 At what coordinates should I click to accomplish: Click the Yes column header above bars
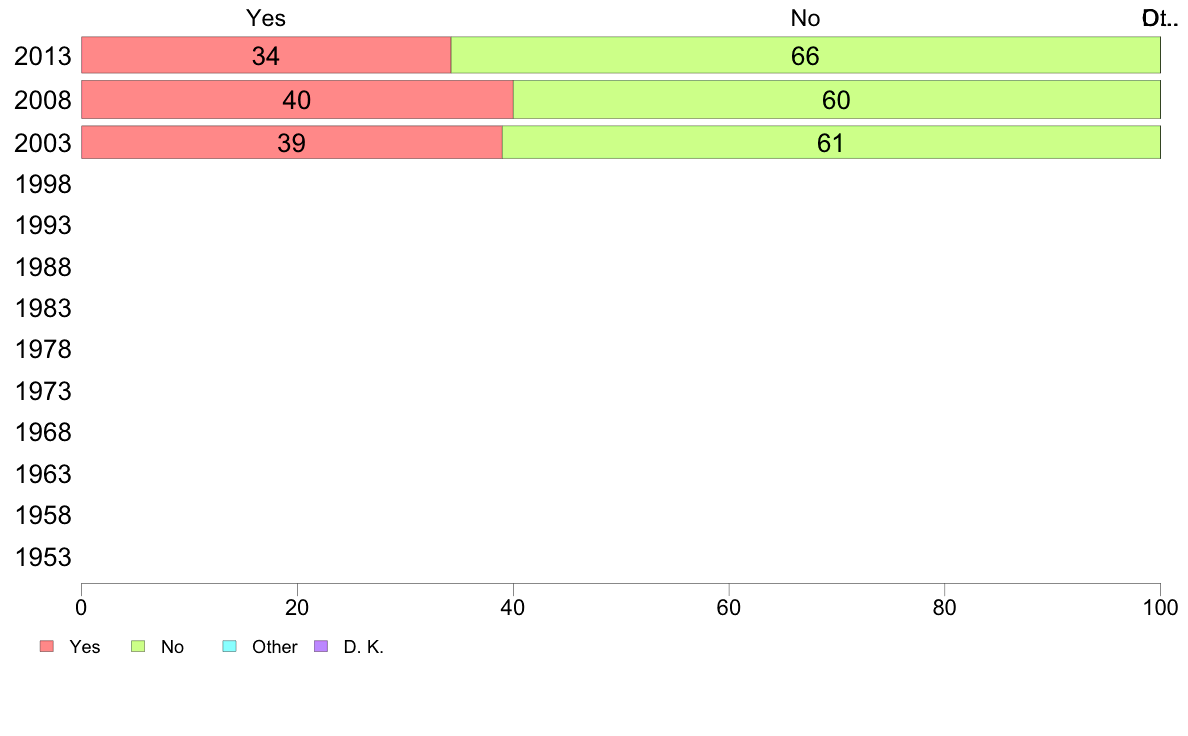pyautogui.click(x=266, y=18)
